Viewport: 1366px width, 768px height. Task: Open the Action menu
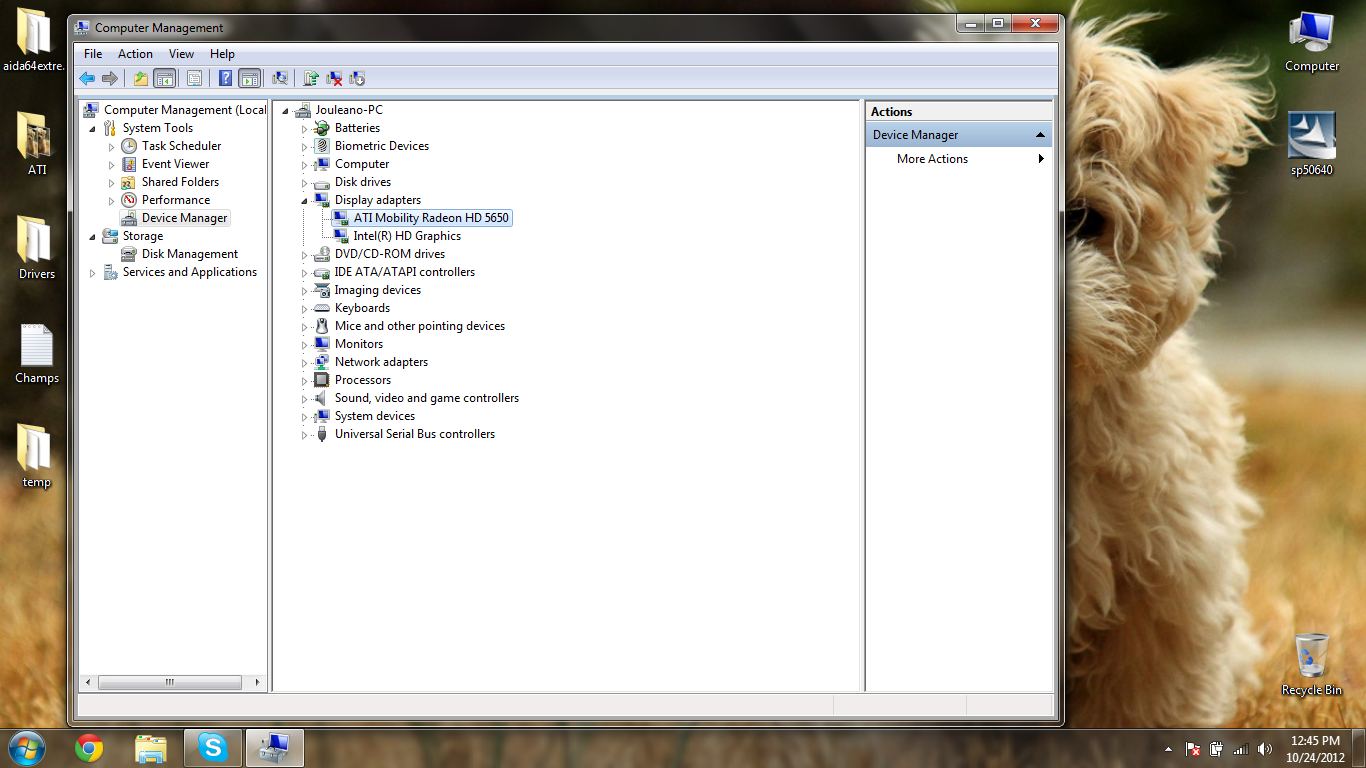tap(134, 53)
